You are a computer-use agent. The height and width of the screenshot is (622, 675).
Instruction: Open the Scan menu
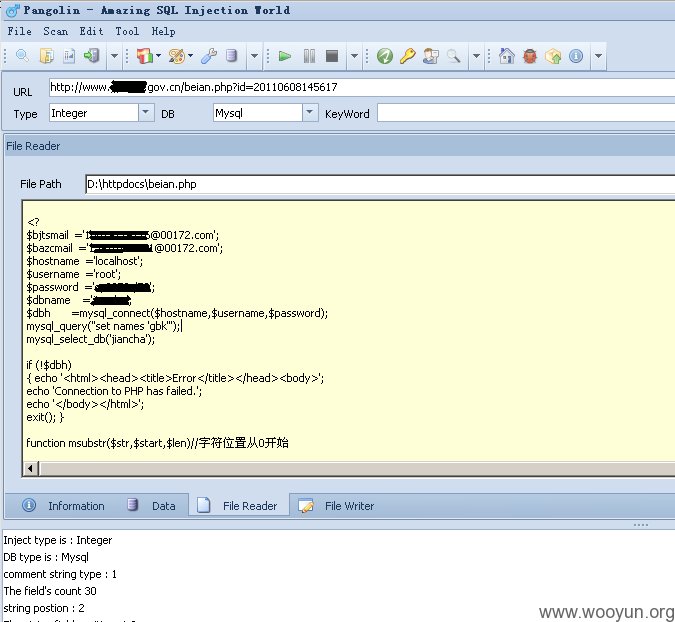point(56,31)
